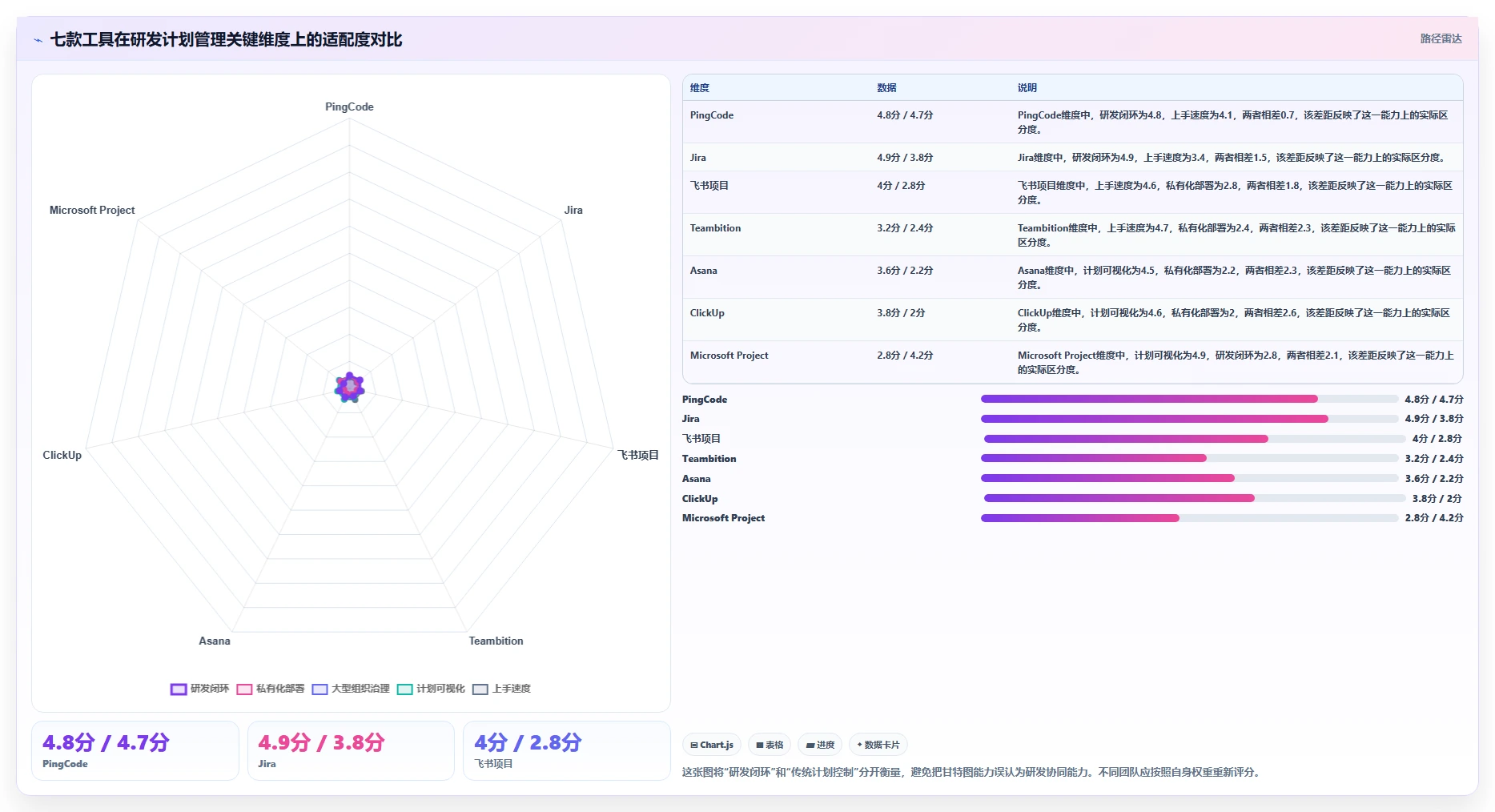This screenshot has height=812, width=1495.
Task: Select the Jira row name in the table
Action: [x=698, y=158]
